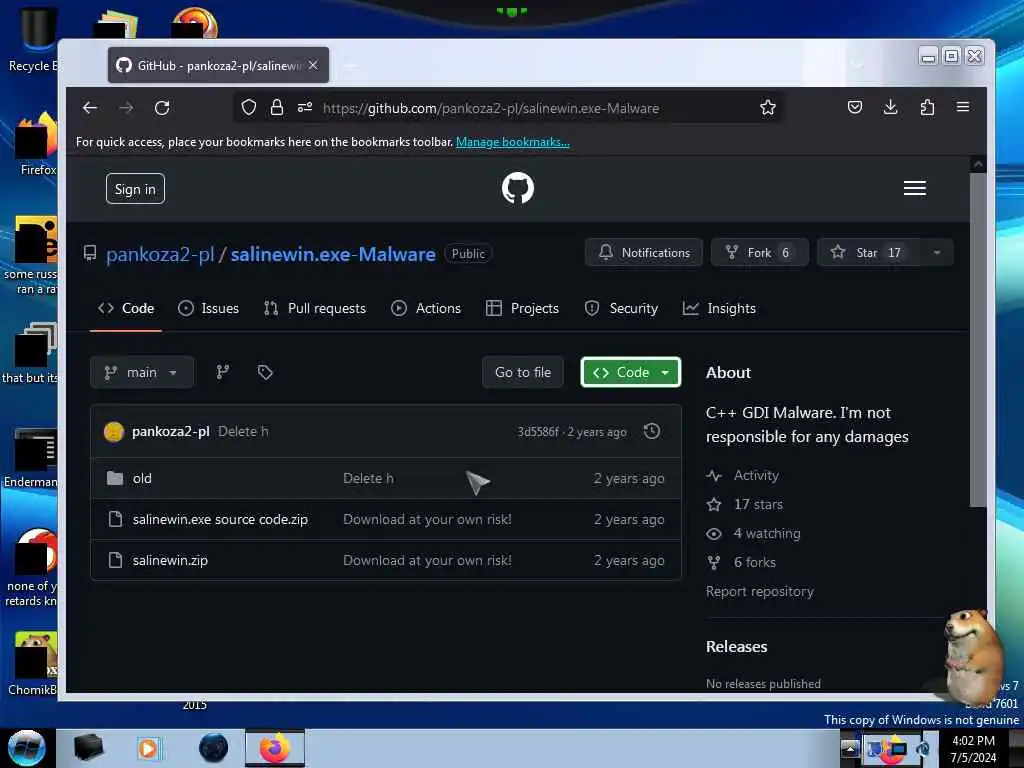
Task: Open the Star lists dropdown arrow
Action: [937, 253]
